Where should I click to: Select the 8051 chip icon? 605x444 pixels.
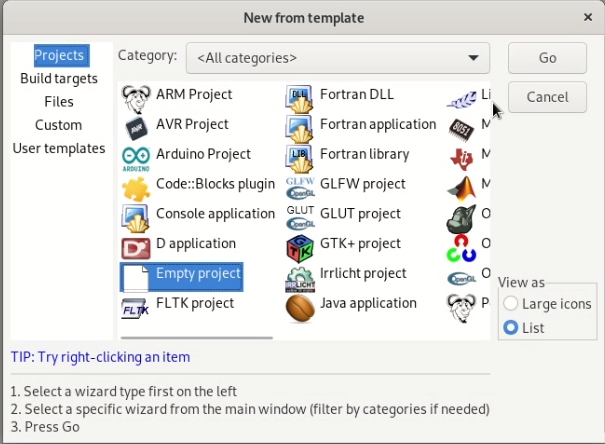click(x=461, y=129)
